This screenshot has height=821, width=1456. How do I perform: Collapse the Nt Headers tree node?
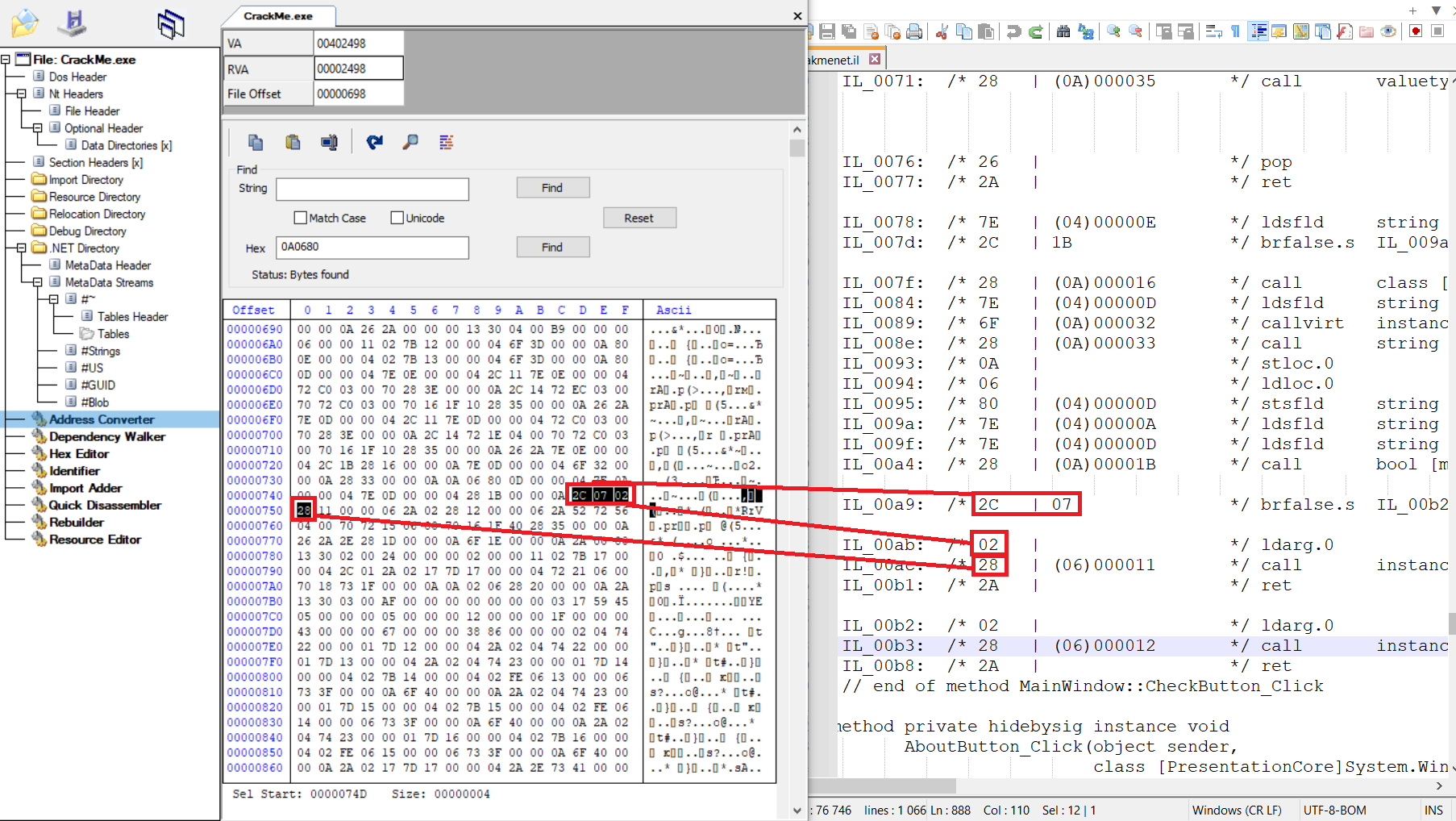(x=22, y=94)
